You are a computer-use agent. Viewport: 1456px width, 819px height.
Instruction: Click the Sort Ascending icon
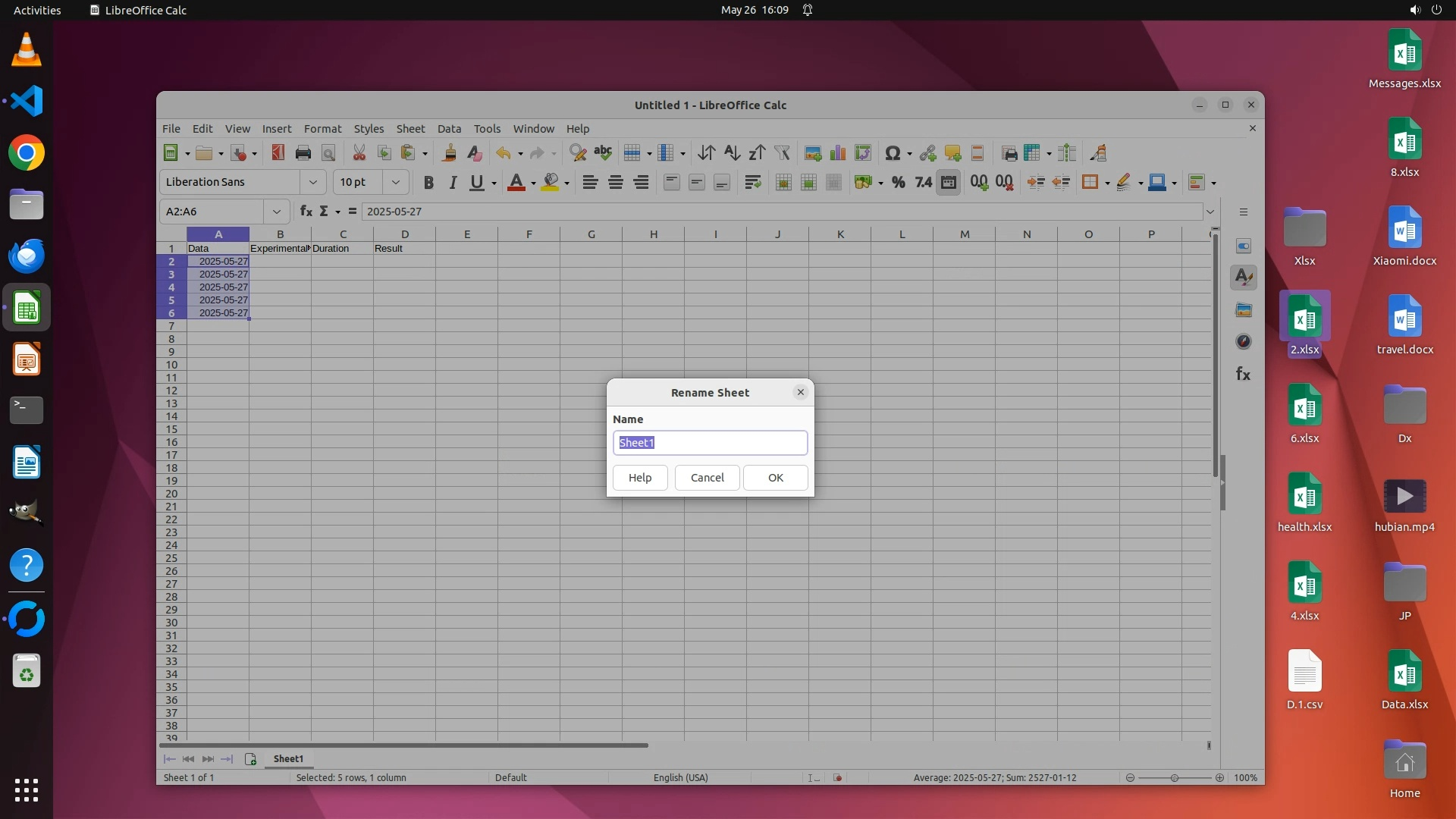732,153
